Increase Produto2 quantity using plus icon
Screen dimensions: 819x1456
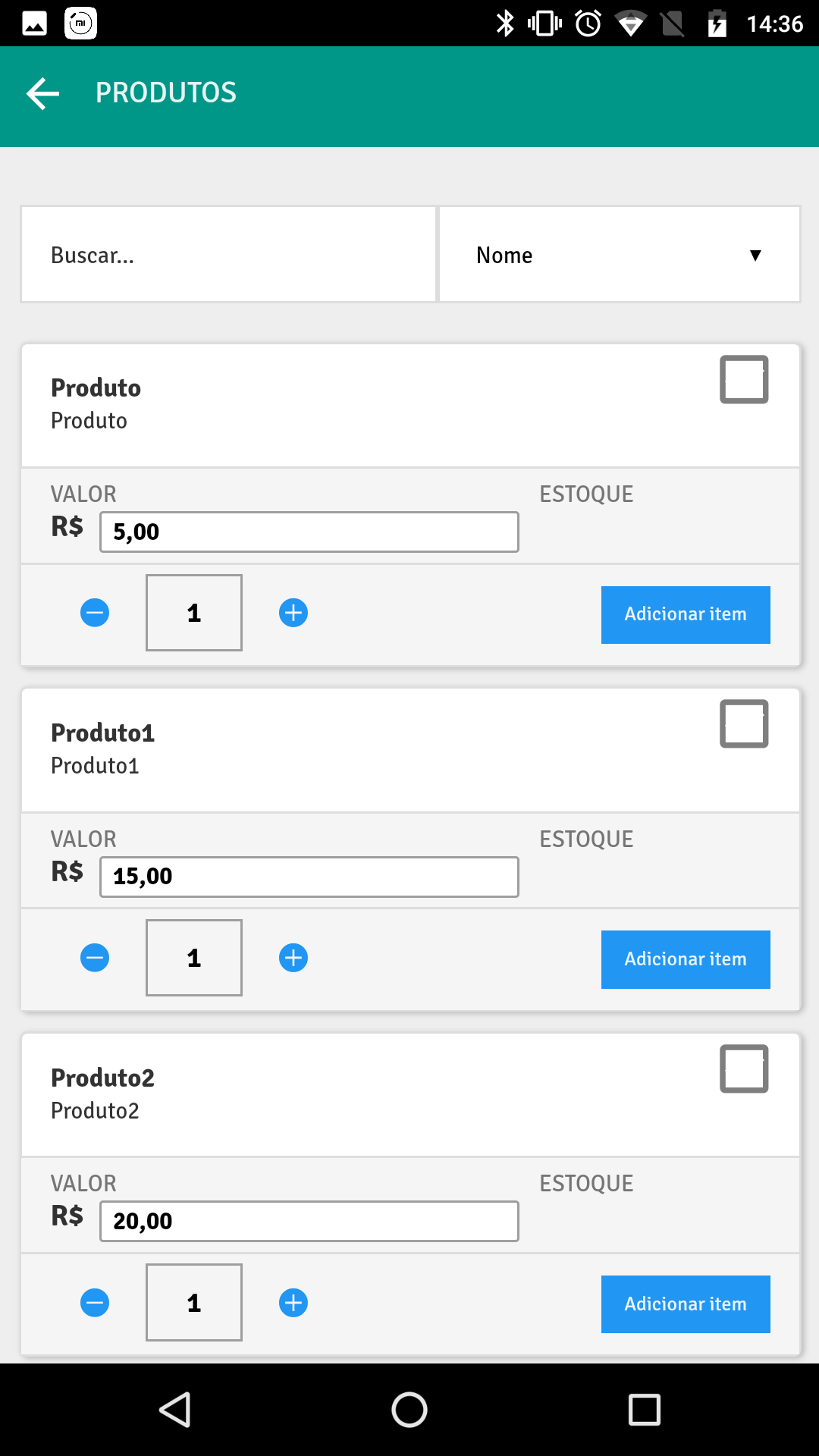tap(293, 1303)
